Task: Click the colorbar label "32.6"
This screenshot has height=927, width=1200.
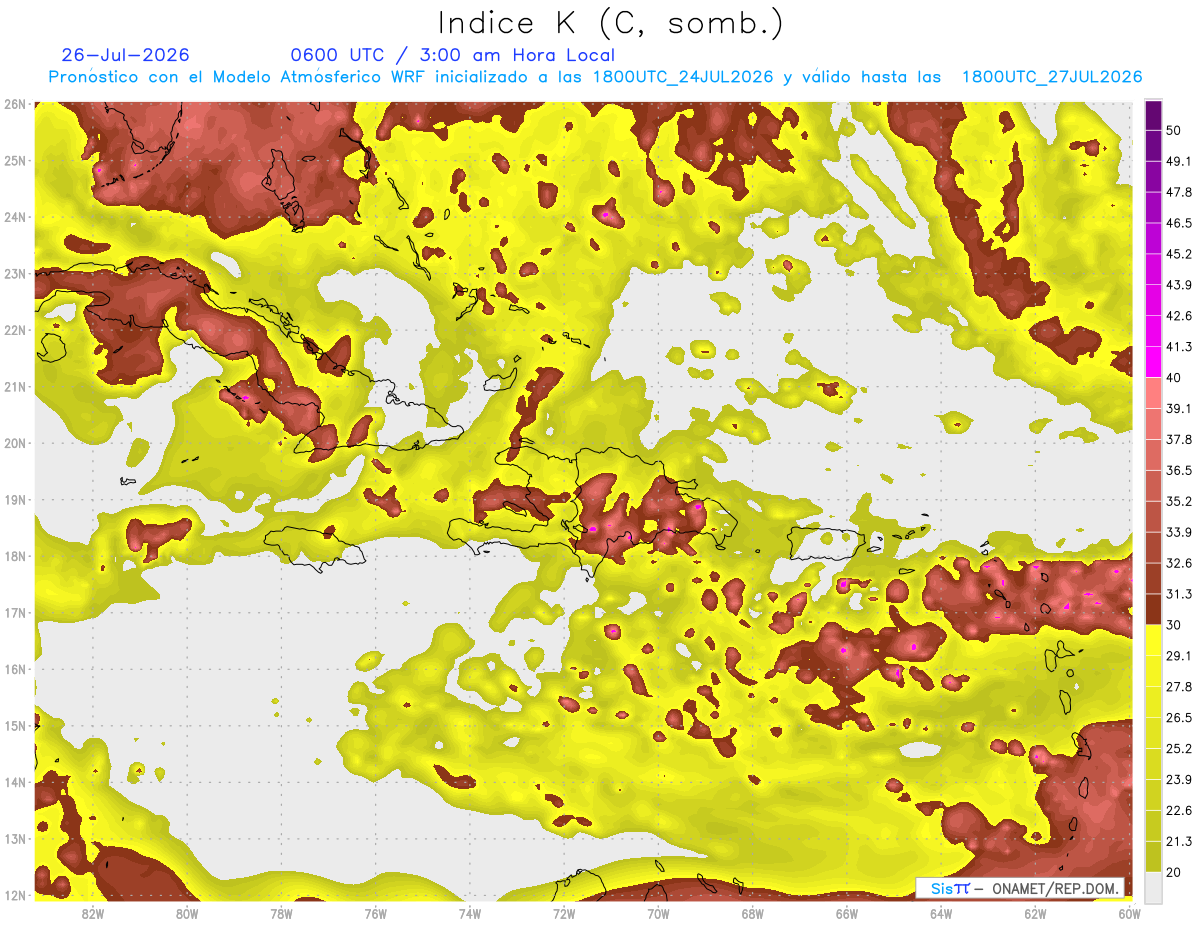Action: [1179, 563]
